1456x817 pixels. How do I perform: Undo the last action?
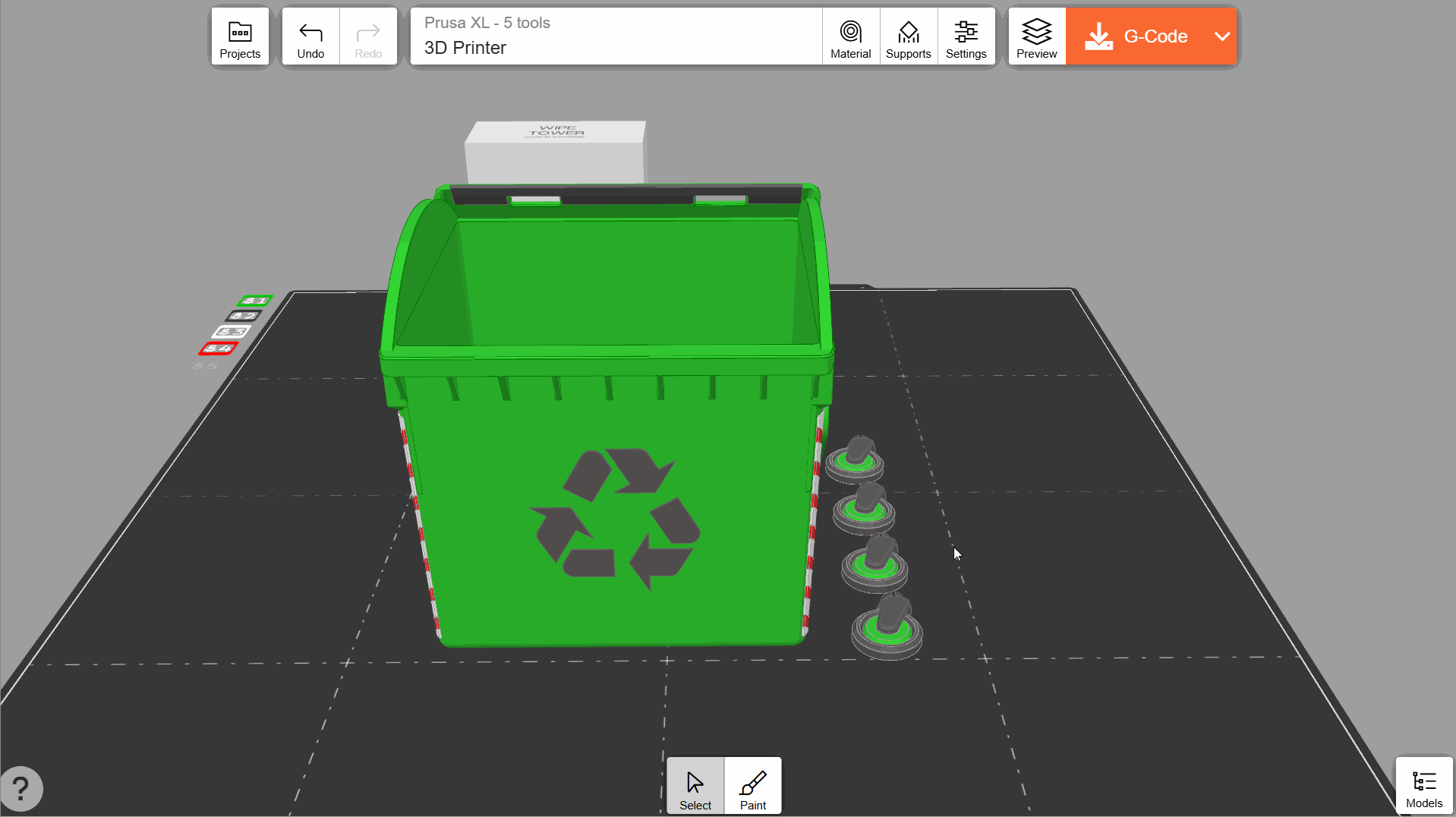click(310, 37)
